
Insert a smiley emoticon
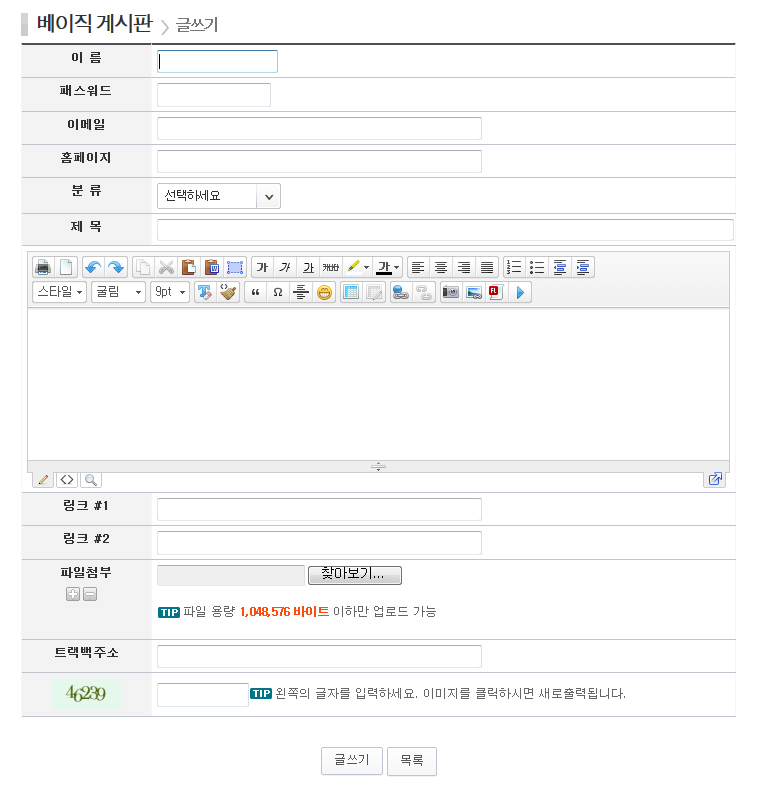[x=325, y=292]
